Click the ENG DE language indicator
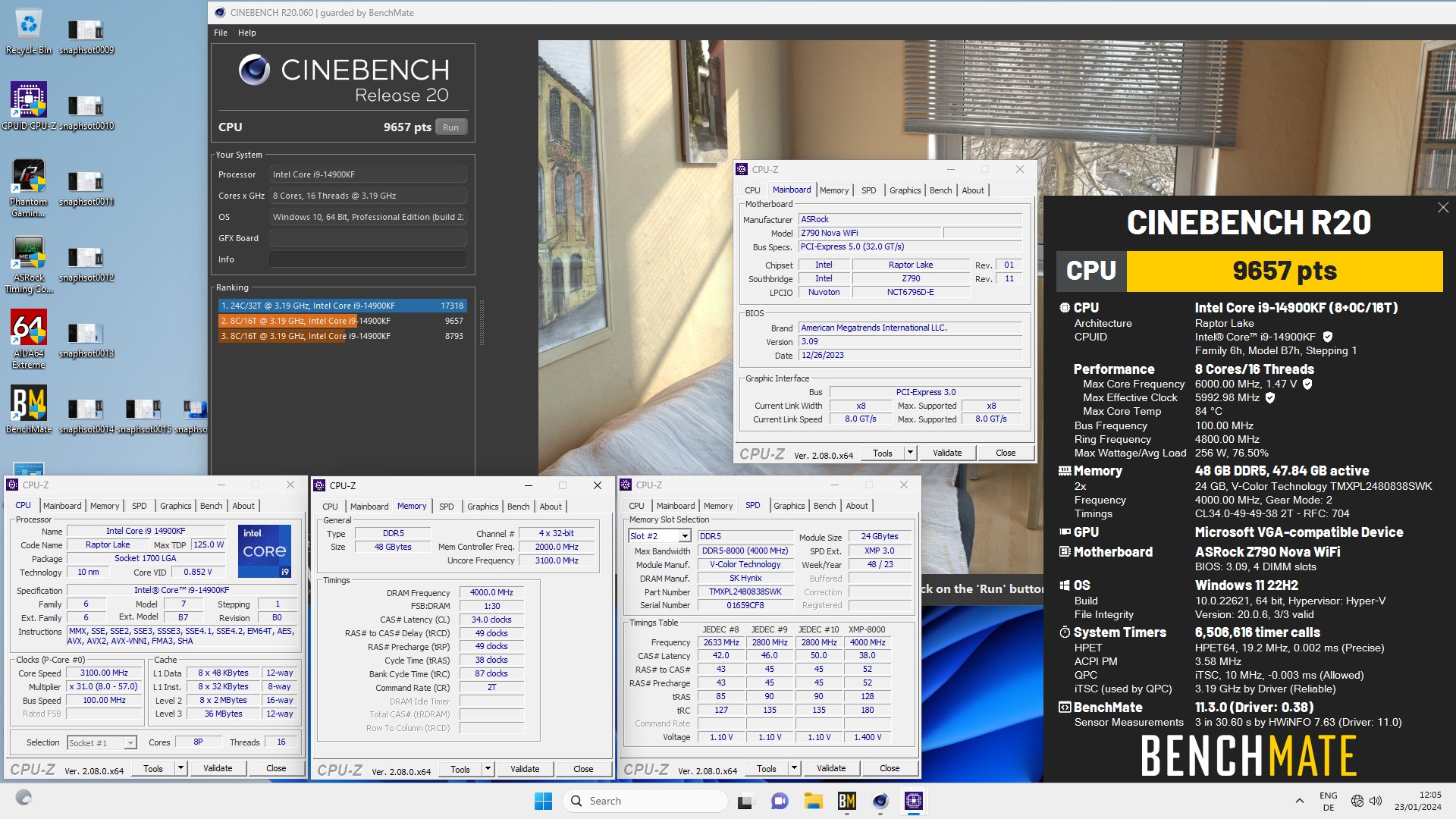The image size is (1456, 819). (1329, 801)
